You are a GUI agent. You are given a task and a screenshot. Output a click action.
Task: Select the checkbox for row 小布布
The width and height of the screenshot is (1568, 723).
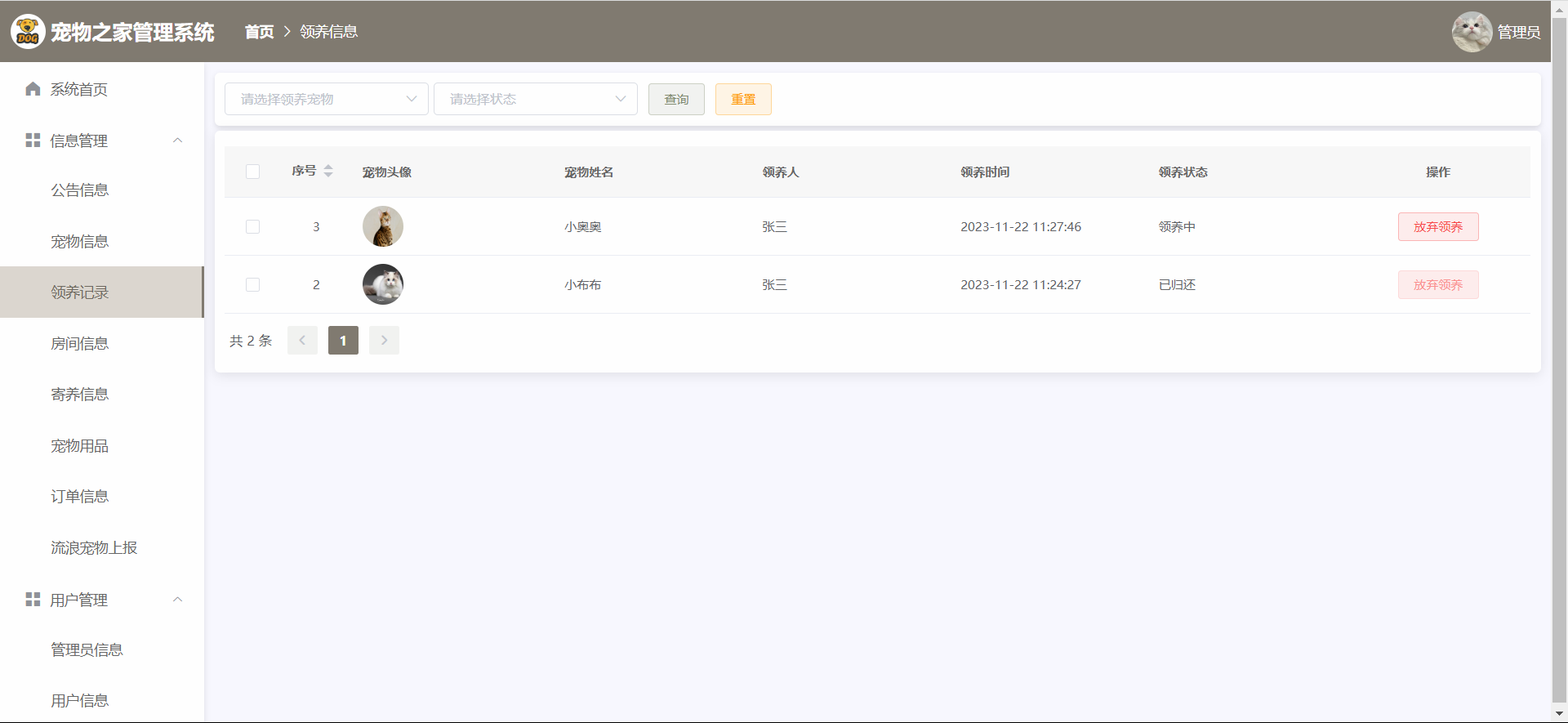click(x=252, y=284)
